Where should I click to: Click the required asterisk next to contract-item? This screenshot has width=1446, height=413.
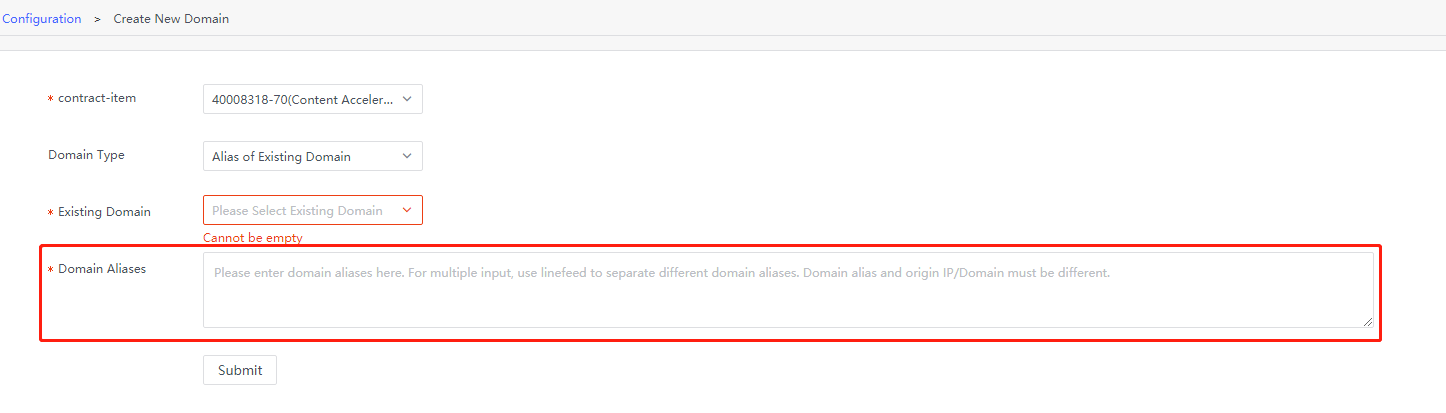[x=51, y=99]
